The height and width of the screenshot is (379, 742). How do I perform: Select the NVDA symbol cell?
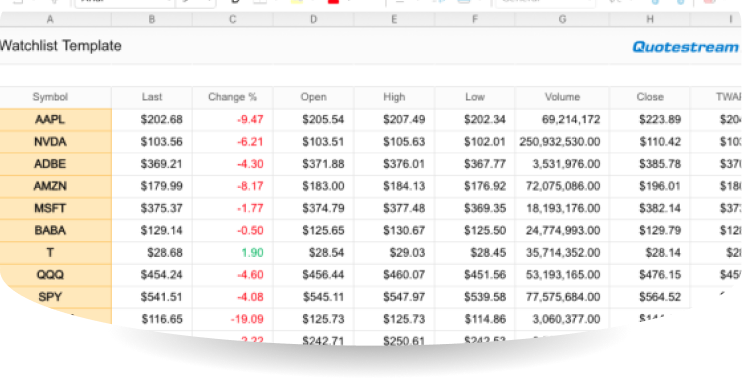point(50,142)
